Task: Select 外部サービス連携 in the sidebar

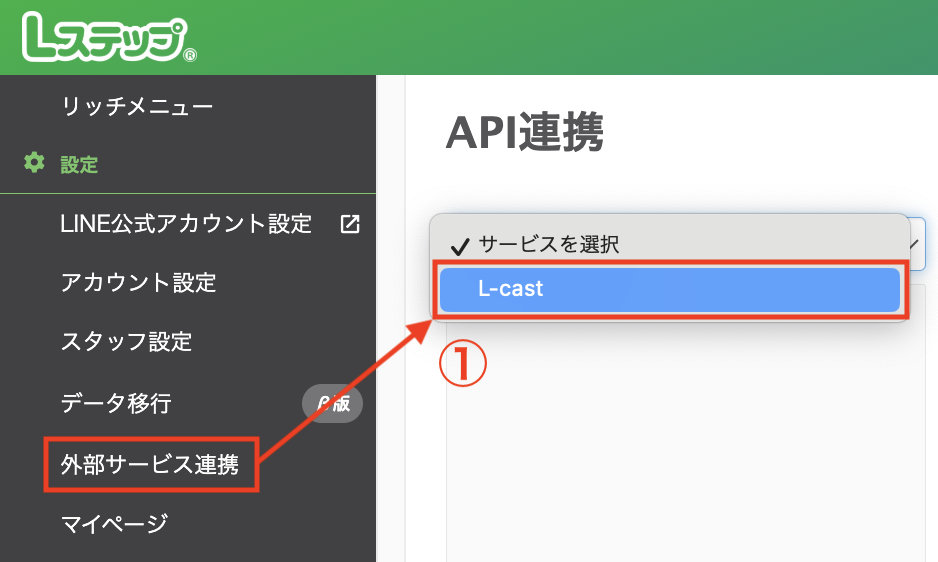Action: click(150, 464)
